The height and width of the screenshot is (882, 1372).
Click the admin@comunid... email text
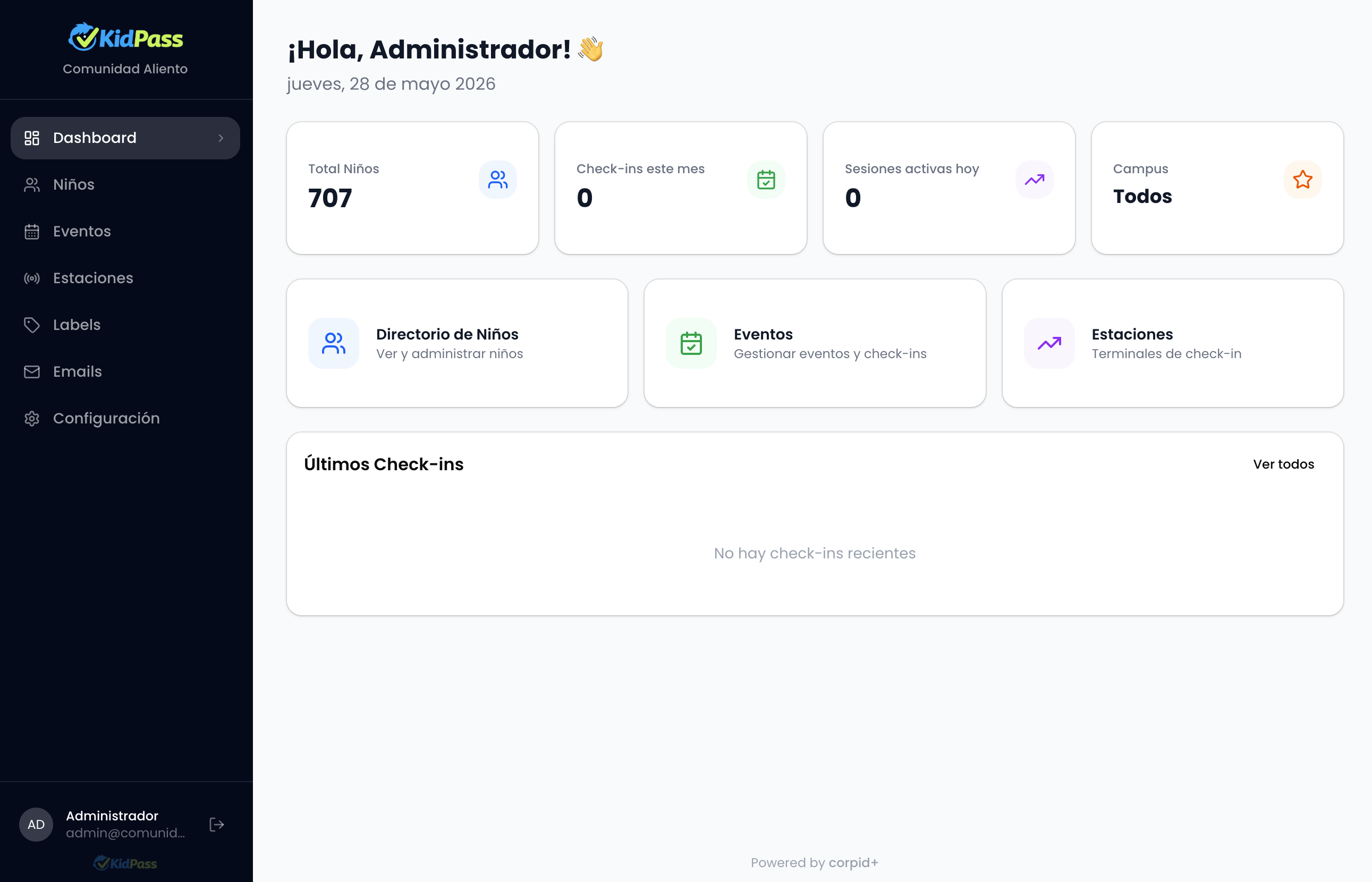pos(125,833)
